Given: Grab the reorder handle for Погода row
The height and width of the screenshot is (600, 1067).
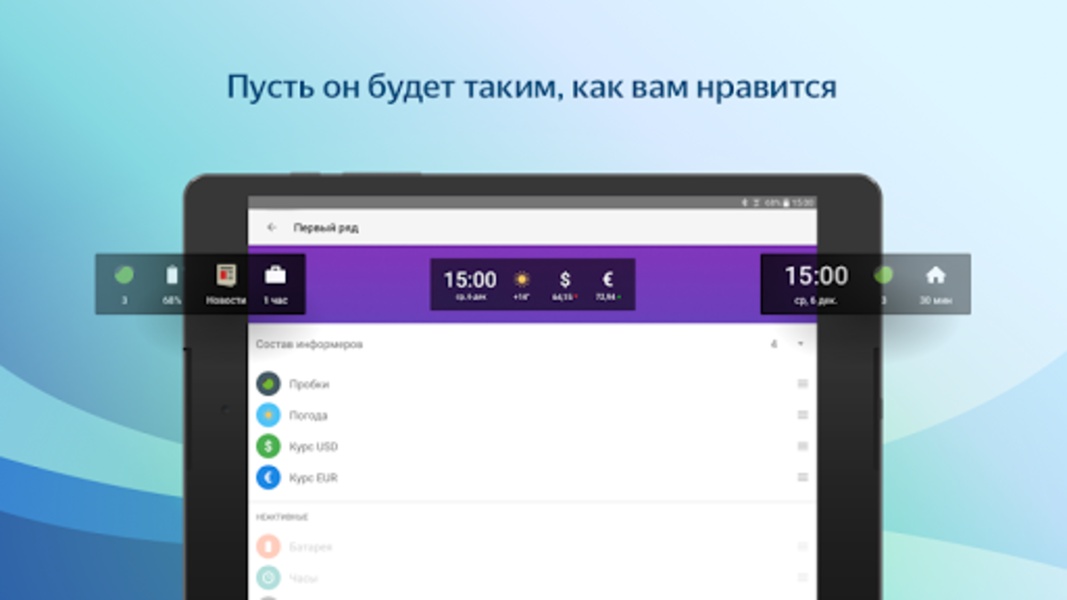Looking at the screenshot, I should click(x=802, y=415).
